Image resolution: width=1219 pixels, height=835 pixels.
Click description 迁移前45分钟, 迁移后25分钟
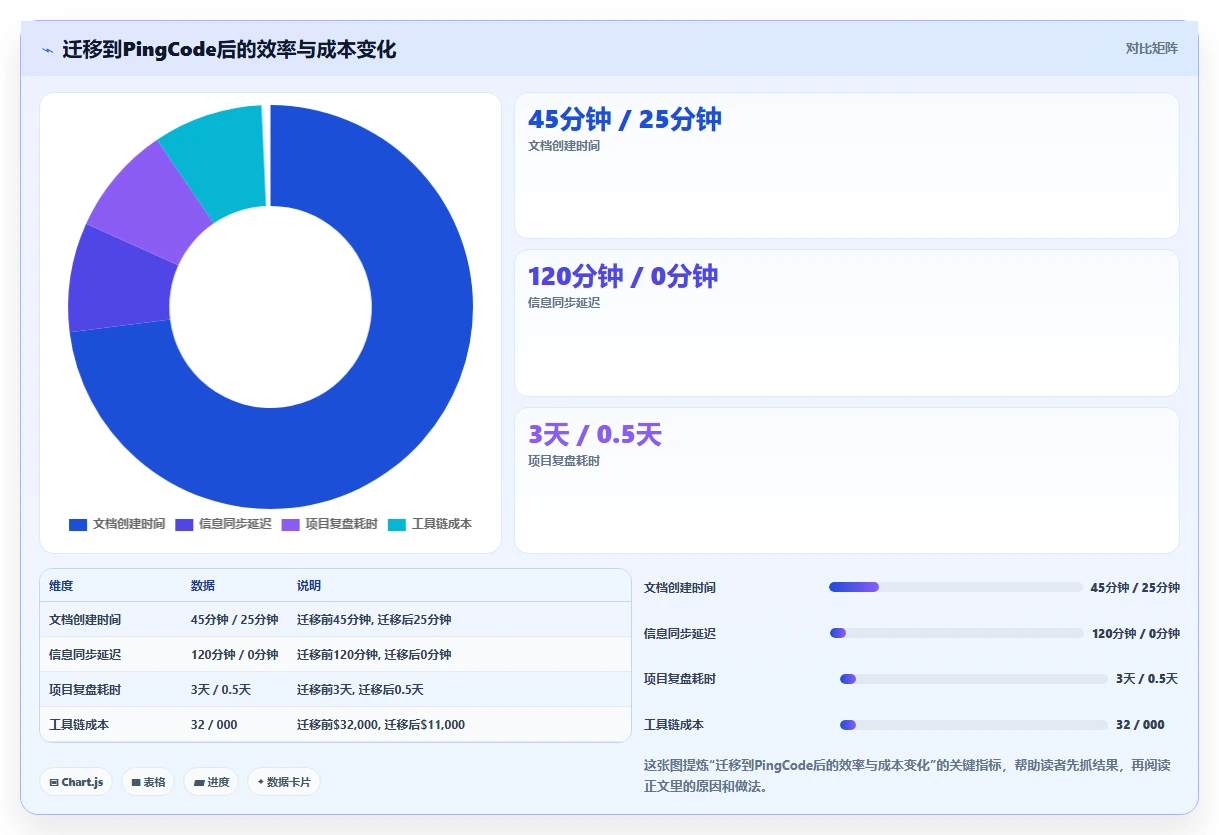374,620
